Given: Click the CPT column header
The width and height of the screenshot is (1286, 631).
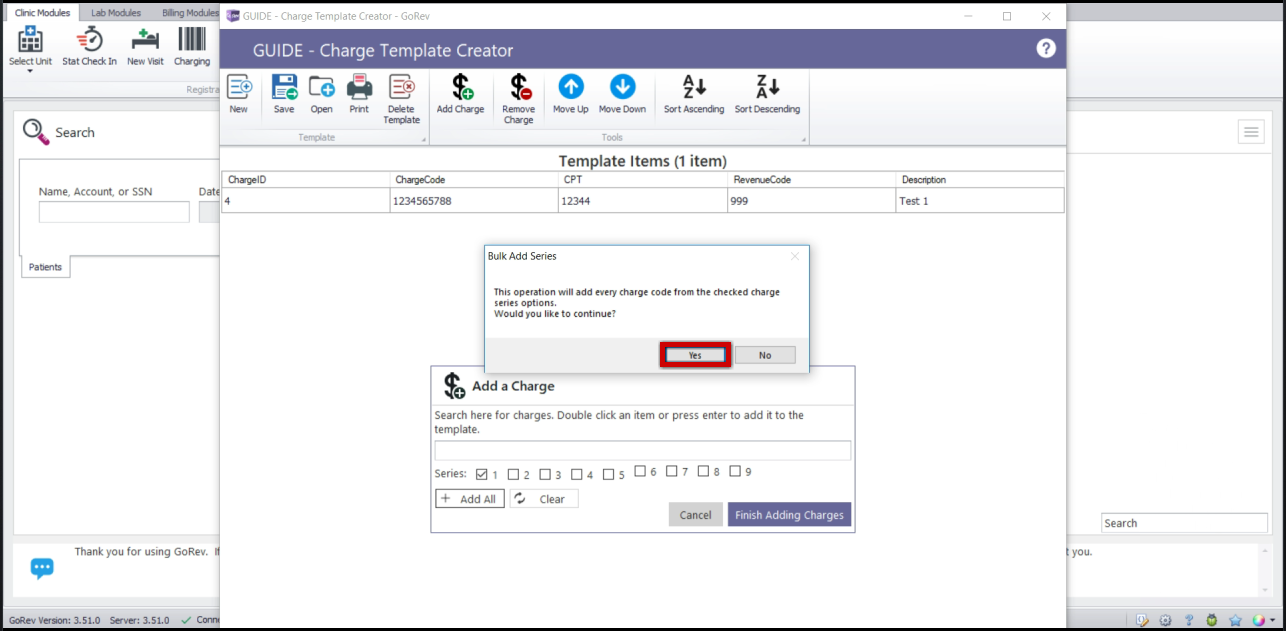Looking at the screenshot, I should (643, 180).
